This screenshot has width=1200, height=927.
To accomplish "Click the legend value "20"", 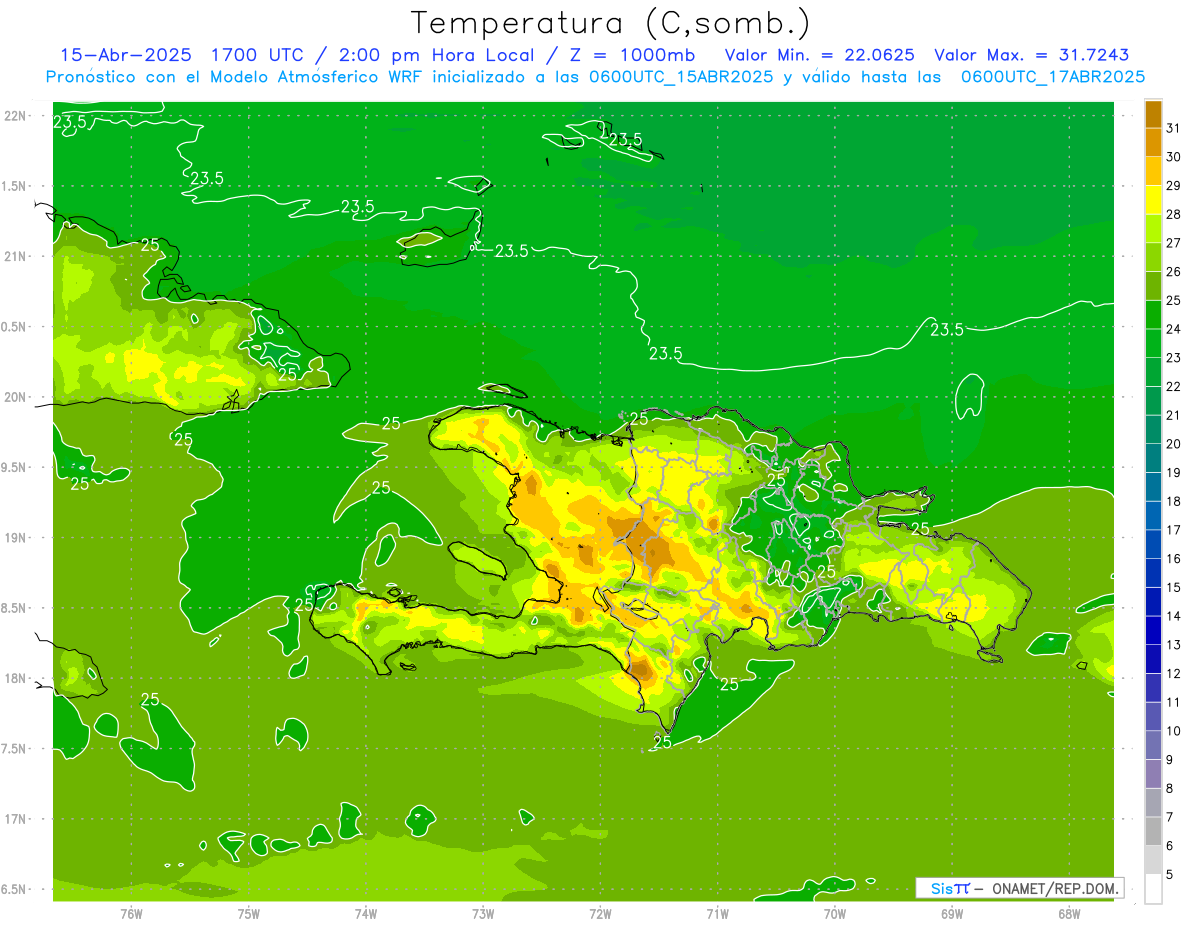I will [1174, 444].
